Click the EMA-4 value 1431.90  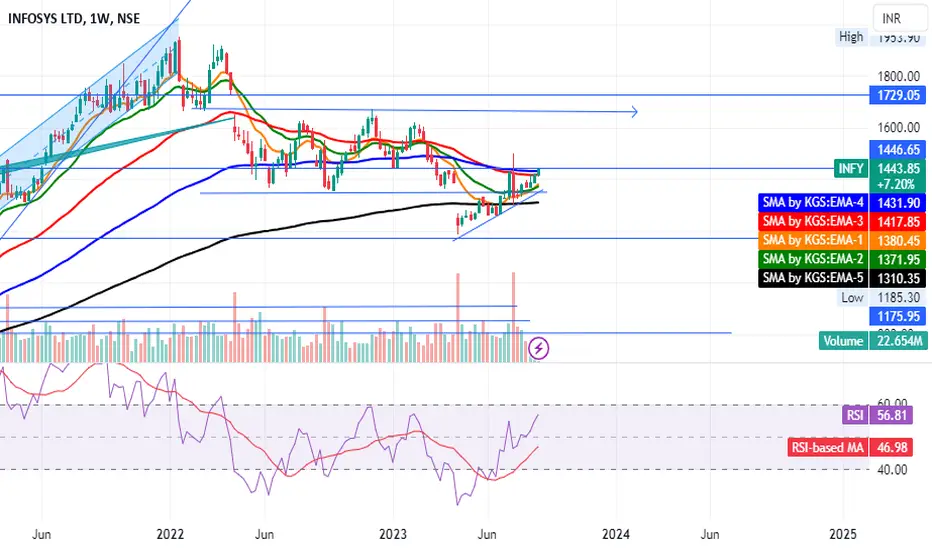click(898, 203)
